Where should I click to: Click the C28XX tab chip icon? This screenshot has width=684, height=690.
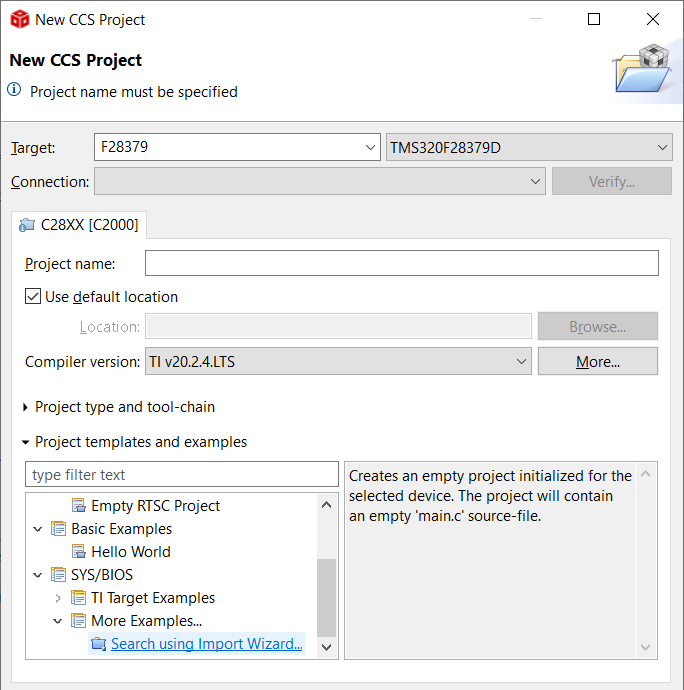tap(27, 225)
